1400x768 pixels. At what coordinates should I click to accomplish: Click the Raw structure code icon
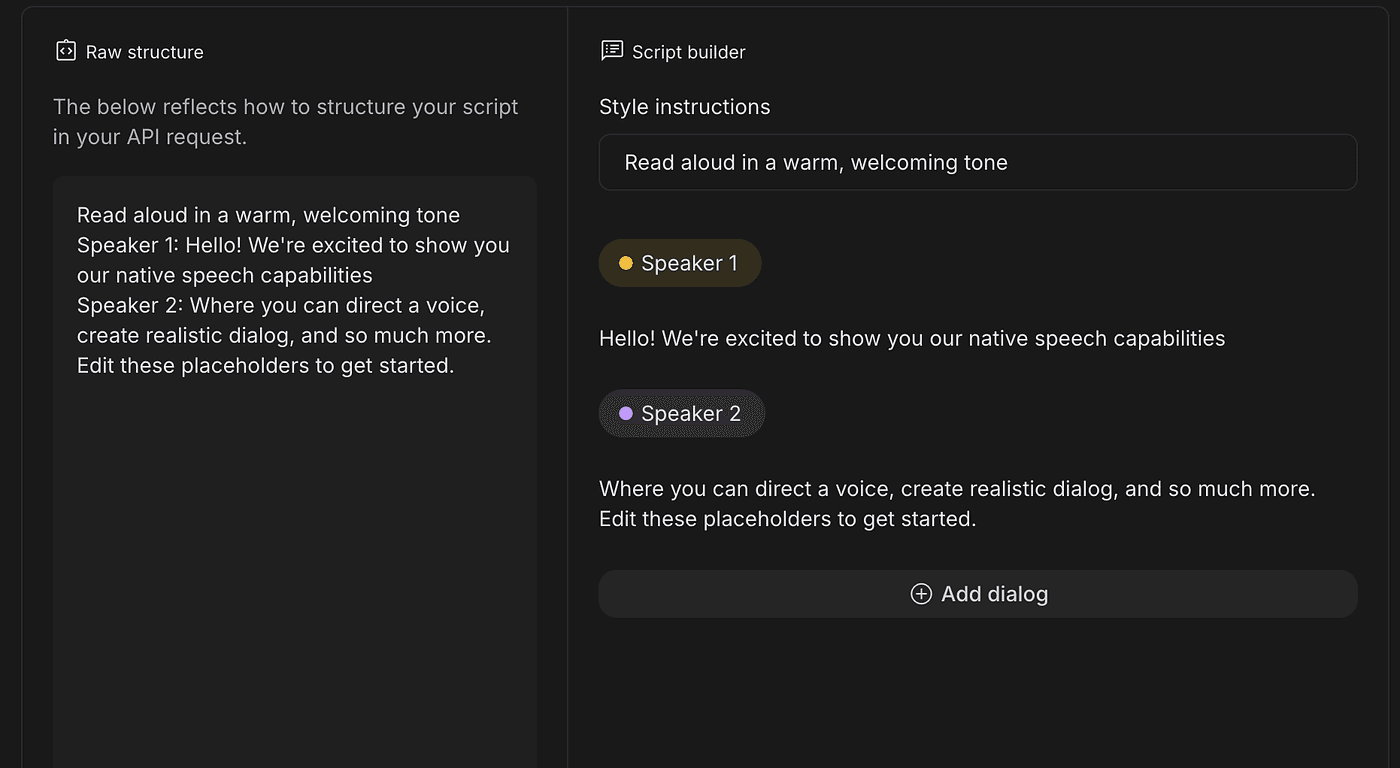(65, 51)
